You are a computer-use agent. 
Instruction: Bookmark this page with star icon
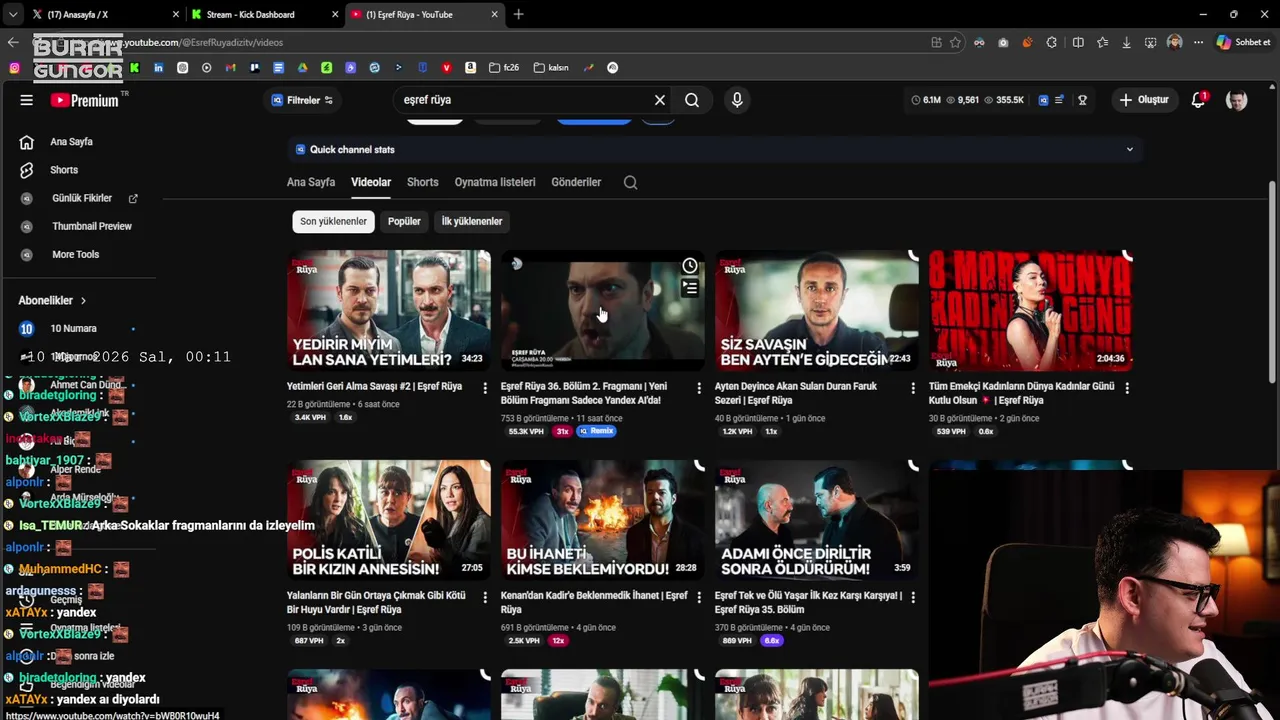[x=955, y=43]
